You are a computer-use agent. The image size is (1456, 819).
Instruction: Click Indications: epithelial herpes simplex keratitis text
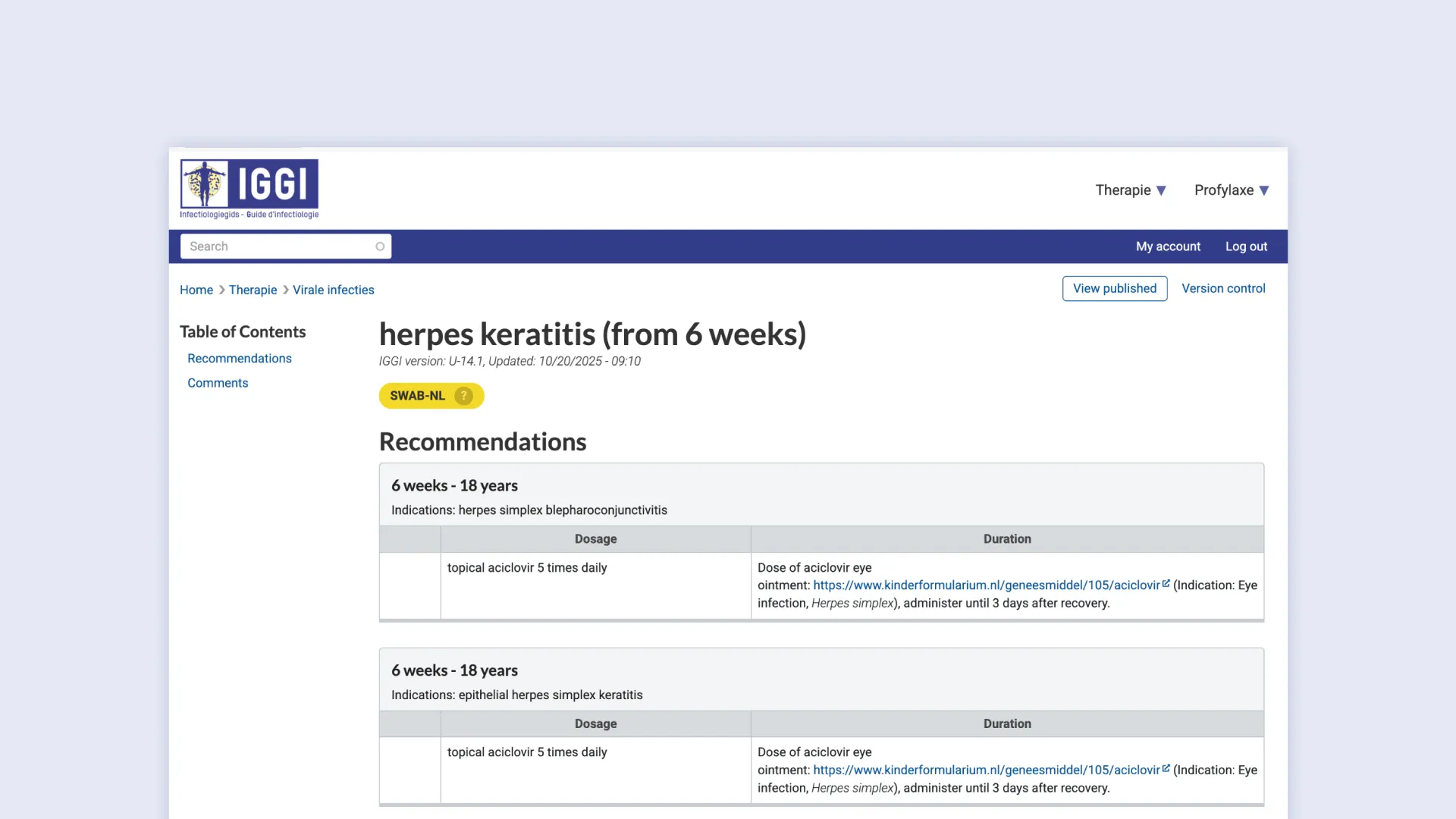tap(517, 695)
